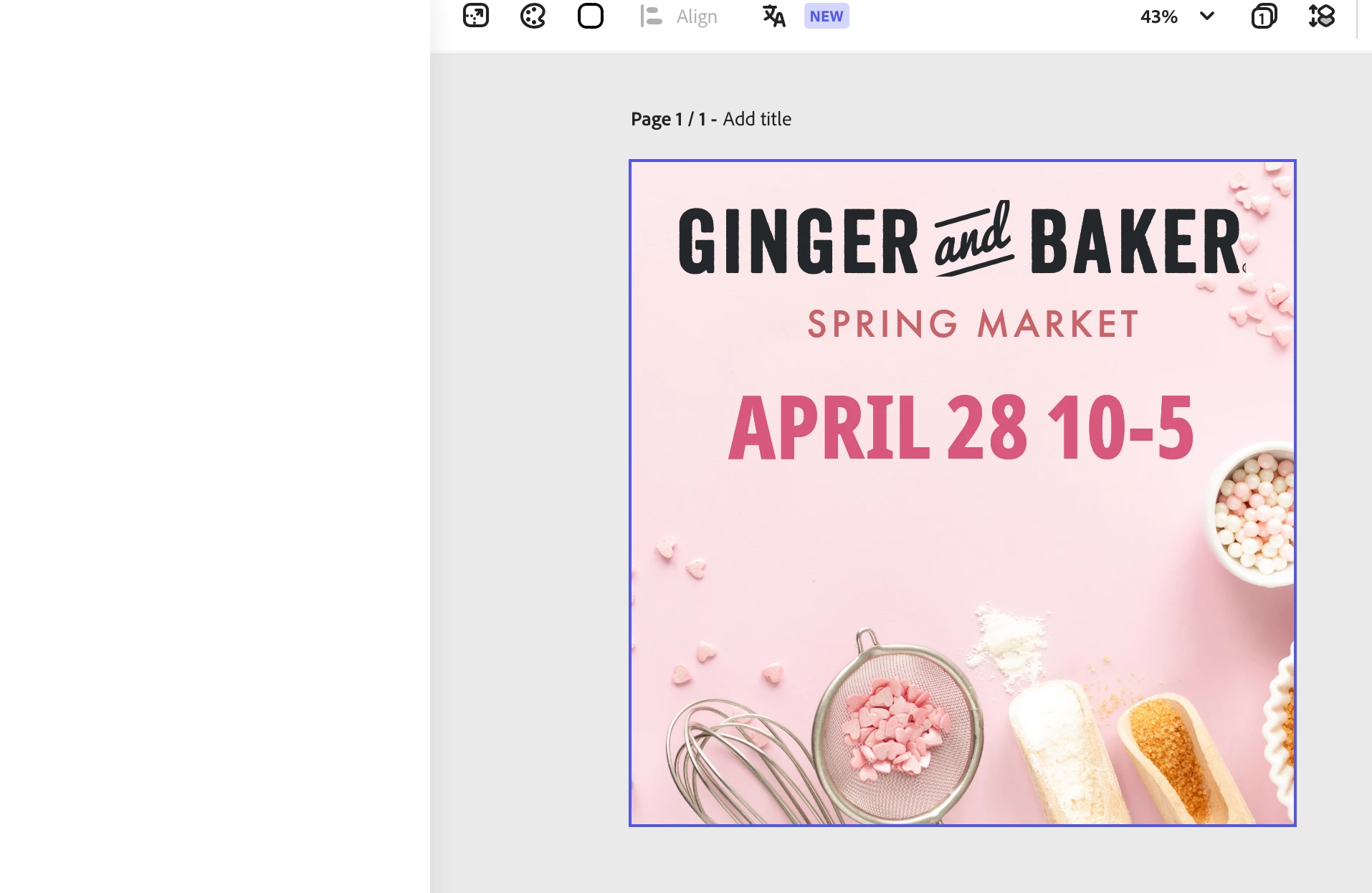Select the GINGER and BAKER logo text
The width and height of the screenshot is (1372, 893).
(x=962, y=239)
